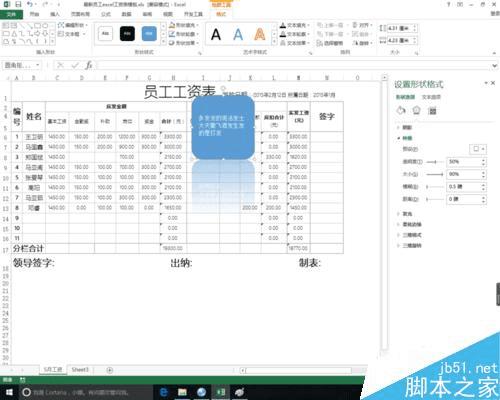Select the orange 格式 (Format) tab
The width and height of the screenshot is (500, 400).
pos(221,14)
